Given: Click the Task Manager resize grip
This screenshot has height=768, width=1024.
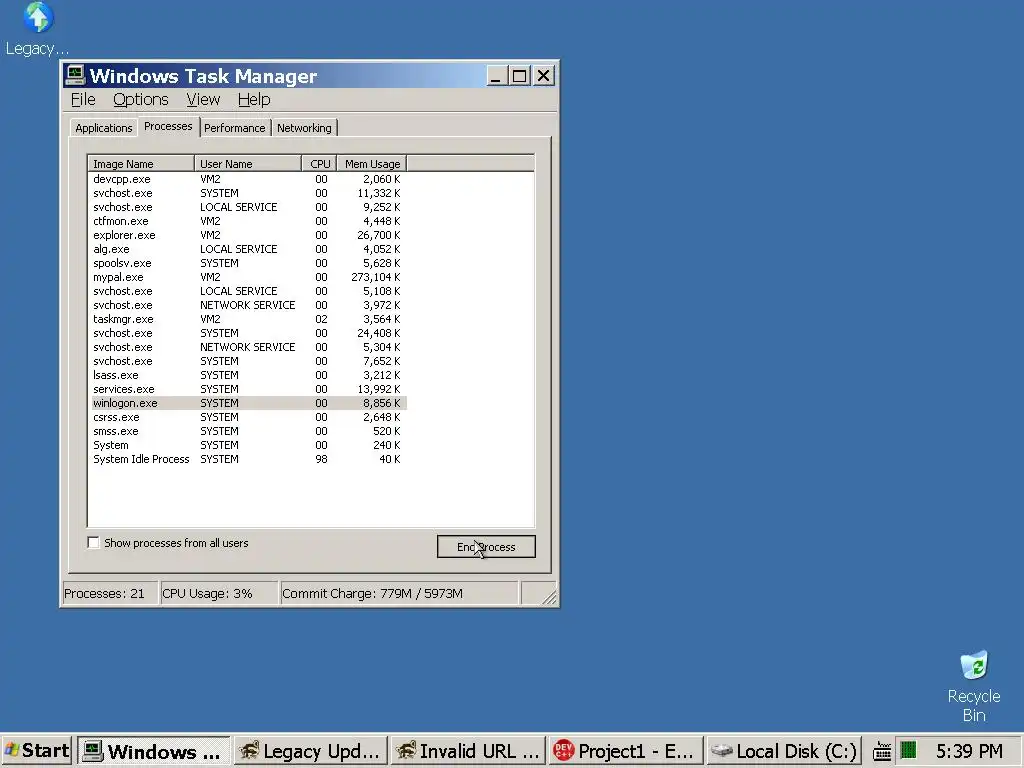Looking at the screenshot, I should coord(549,597).
